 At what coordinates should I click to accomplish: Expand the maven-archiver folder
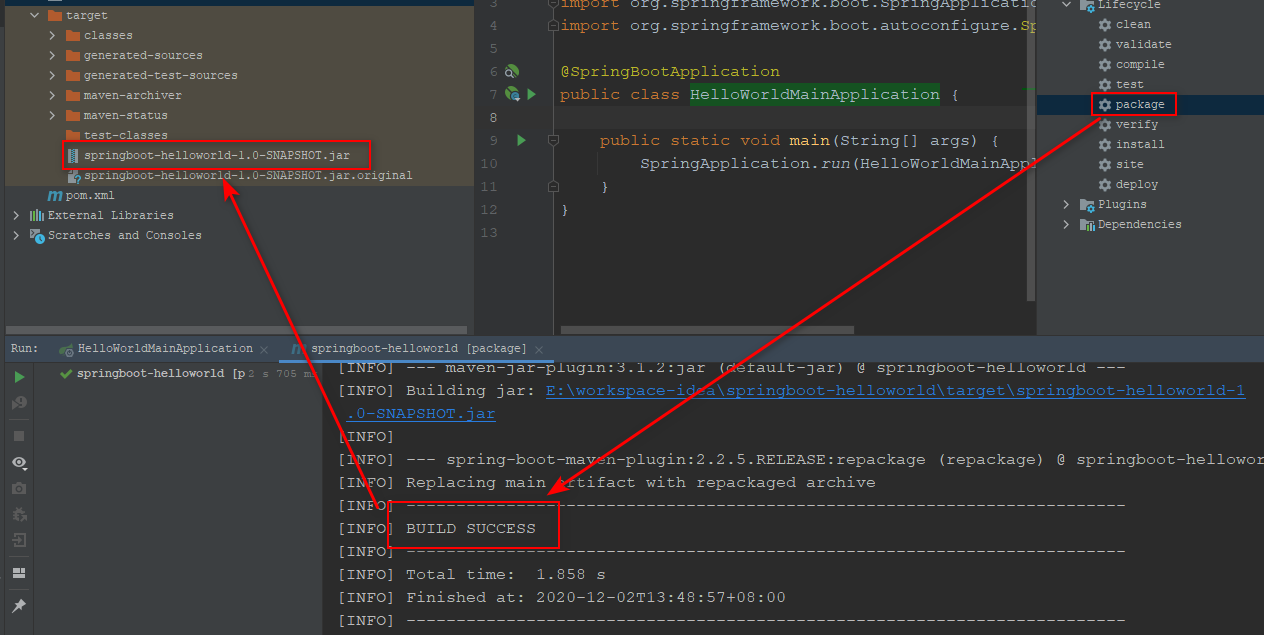53,95
